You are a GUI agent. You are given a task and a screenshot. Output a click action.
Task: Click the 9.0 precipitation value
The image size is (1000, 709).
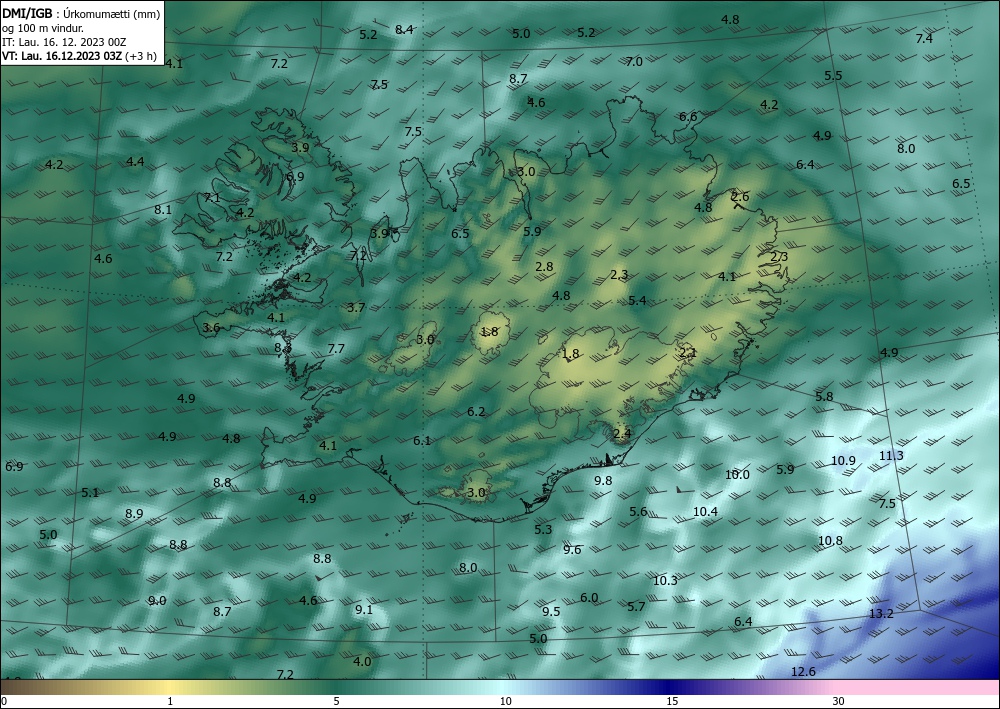click(x=157, y=601)
